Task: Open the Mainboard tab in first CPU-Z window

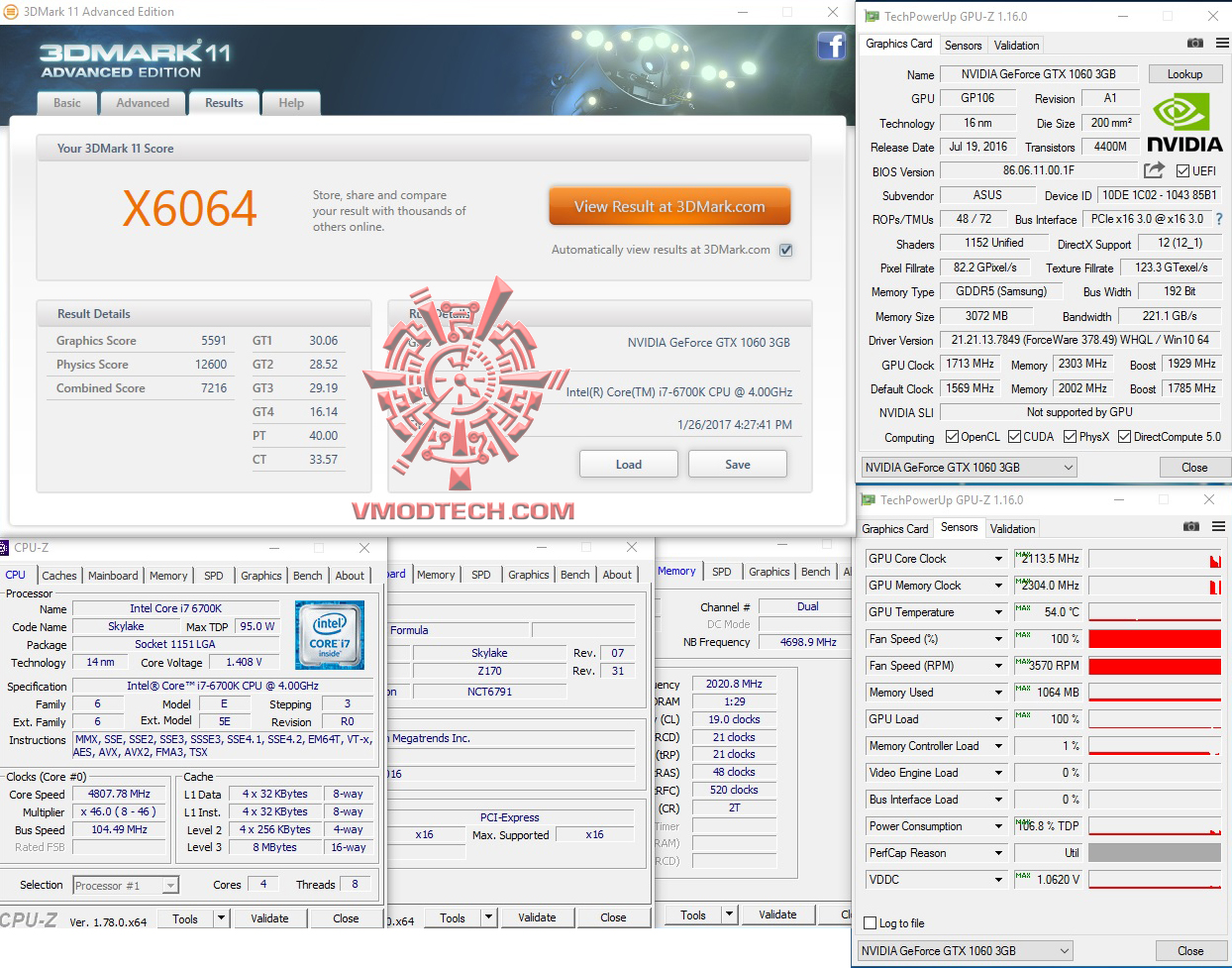Action: [113, 576]
